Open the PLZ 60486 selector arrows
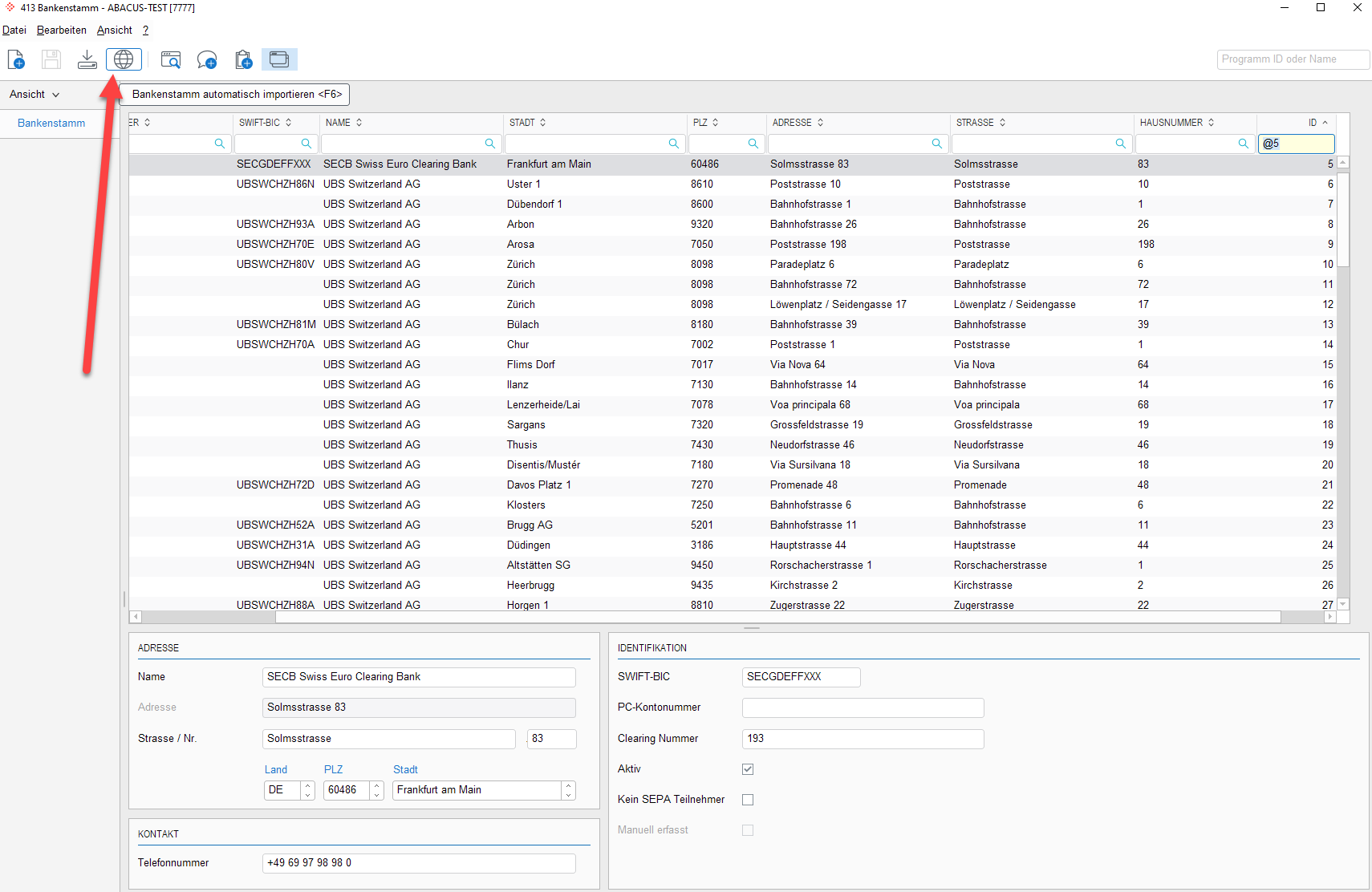Screen dimensions: 1372x892 pyautogui.click(x=377, y=790)
